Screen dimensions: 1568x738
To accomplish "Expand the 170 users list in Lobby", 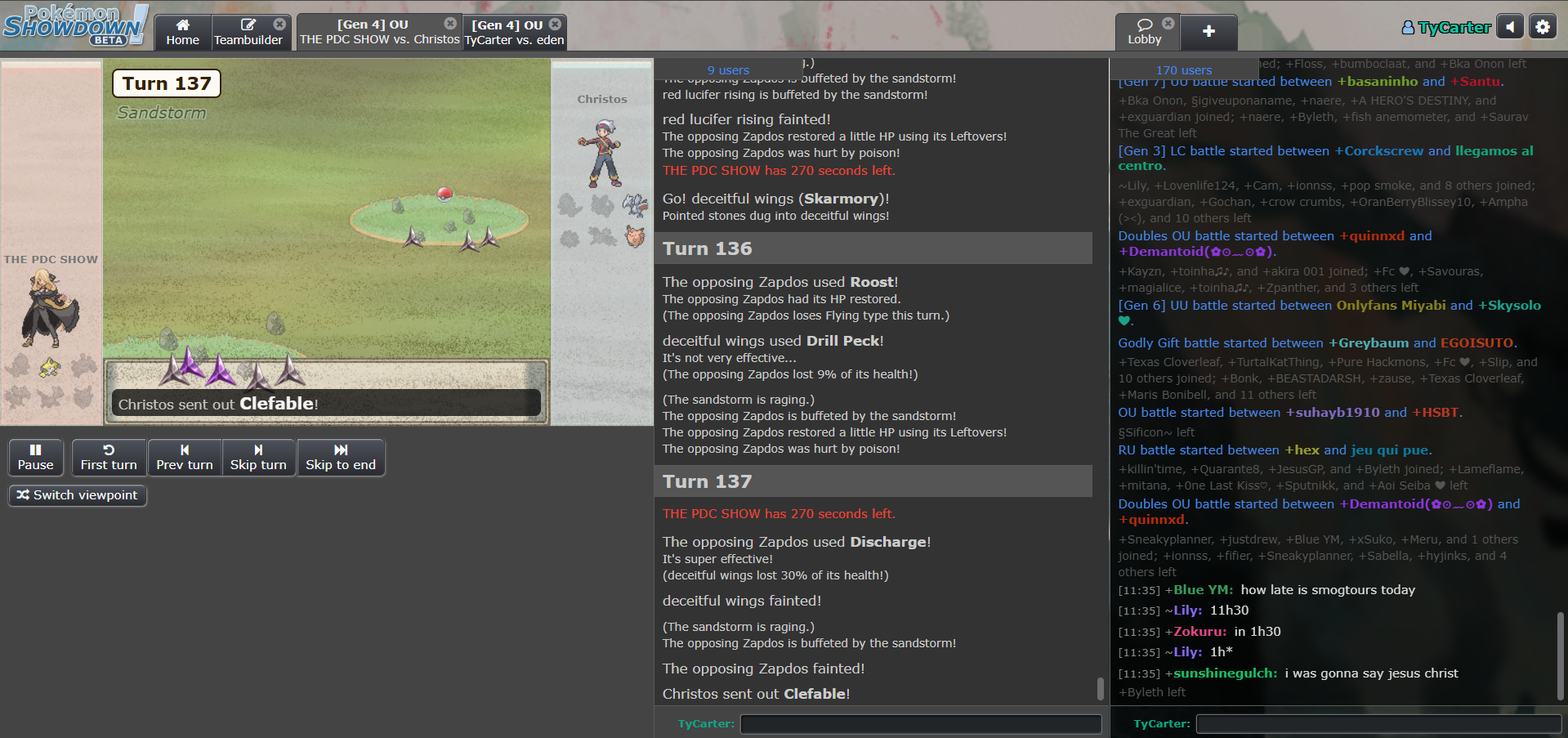I will (1184, 70).
